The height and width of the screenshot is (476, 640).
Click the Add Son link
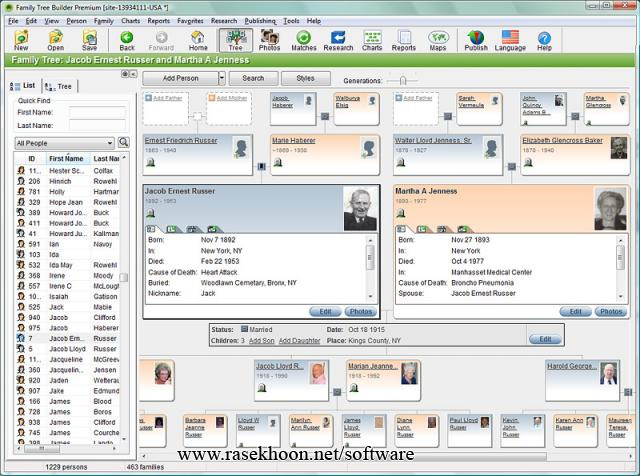click(261, 341)
